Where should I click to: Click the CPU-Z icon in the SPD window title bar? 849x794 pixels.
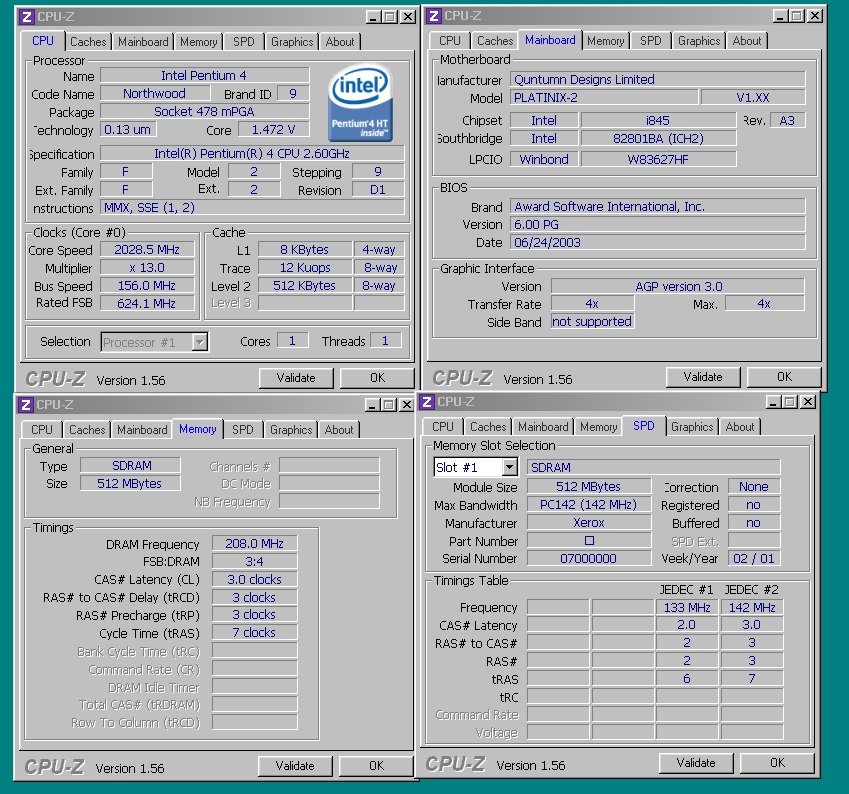427,402
